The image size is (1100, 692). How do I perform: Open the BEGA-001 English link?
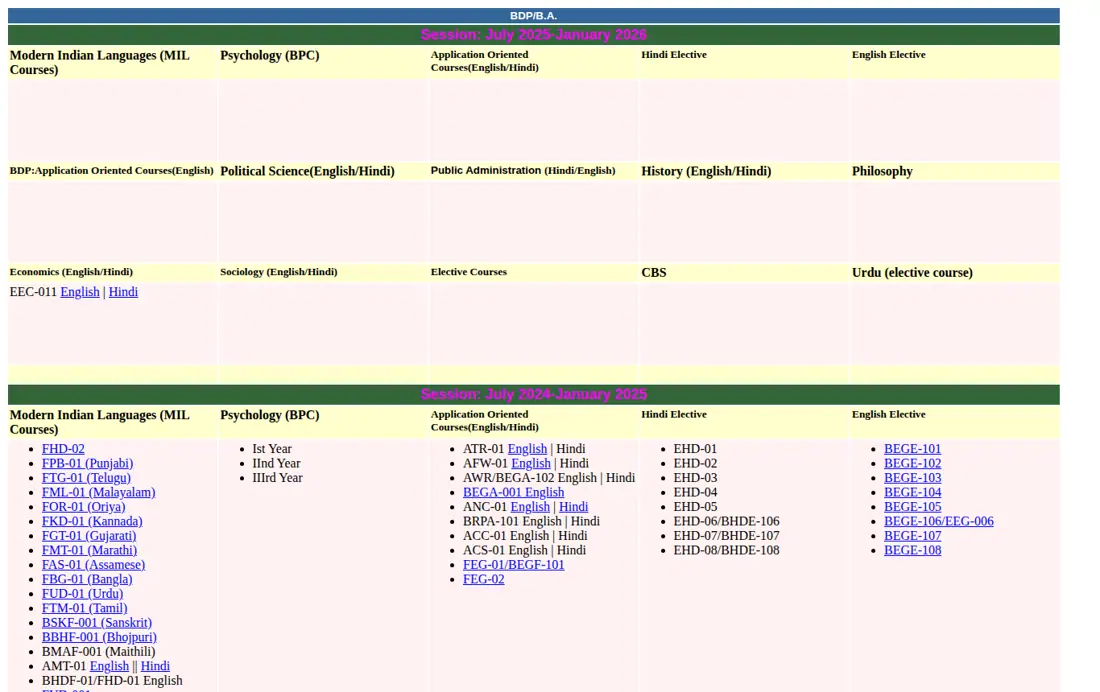tap(514, 492)
